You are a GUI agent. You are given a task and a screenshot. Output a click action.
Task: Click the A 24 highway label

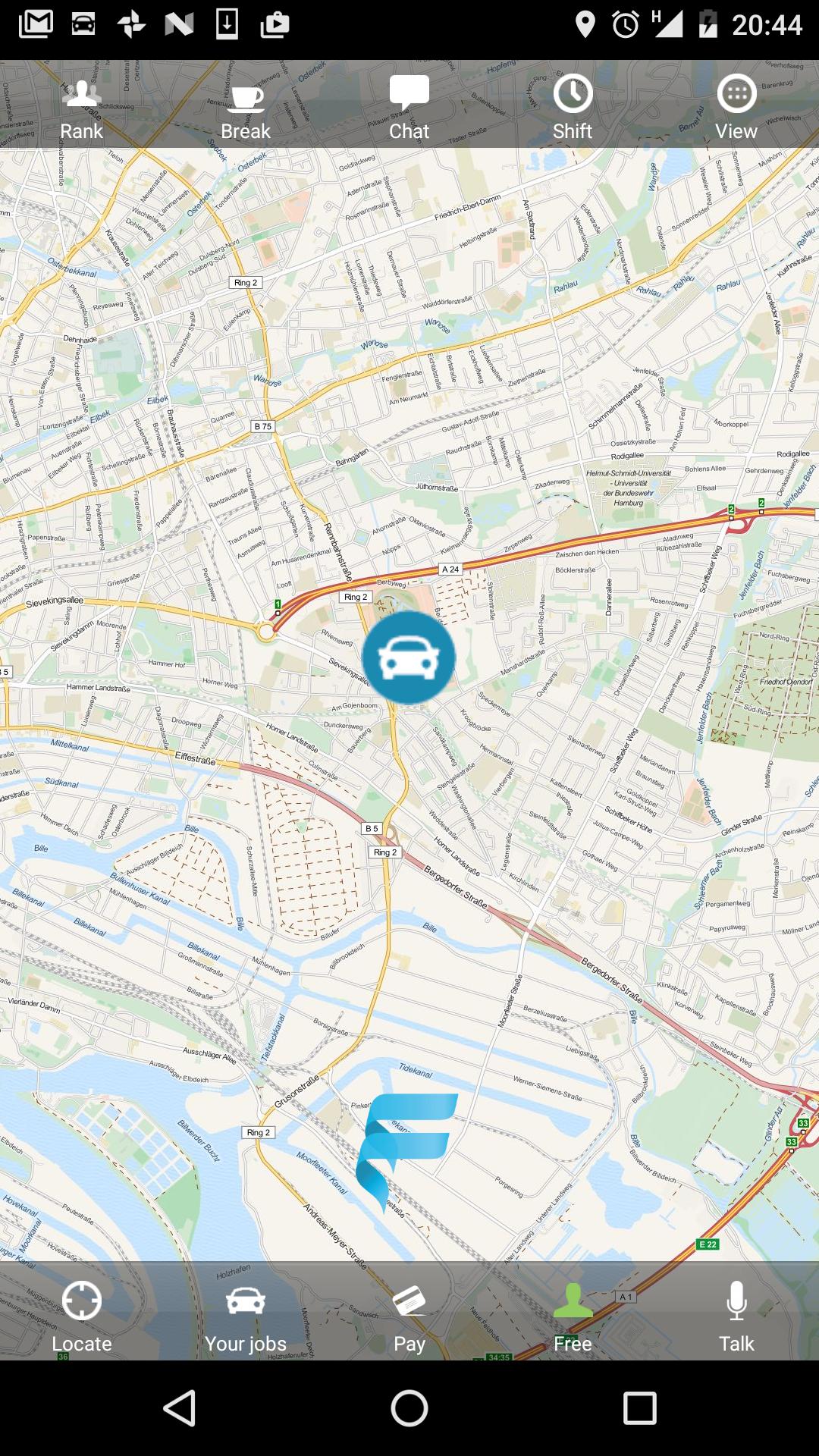[450, 569]
